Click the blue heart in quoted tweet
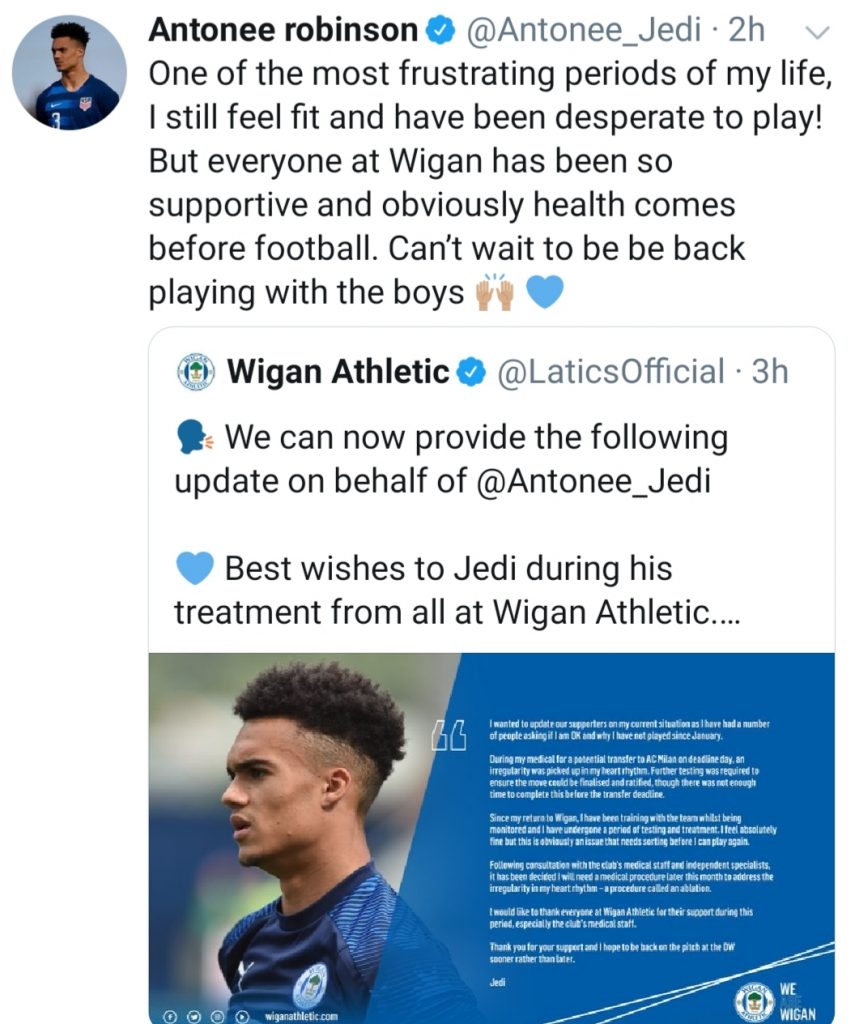The width and height of the screenshot is (851, 1024). pyautogui.click(x=194, y=569)
